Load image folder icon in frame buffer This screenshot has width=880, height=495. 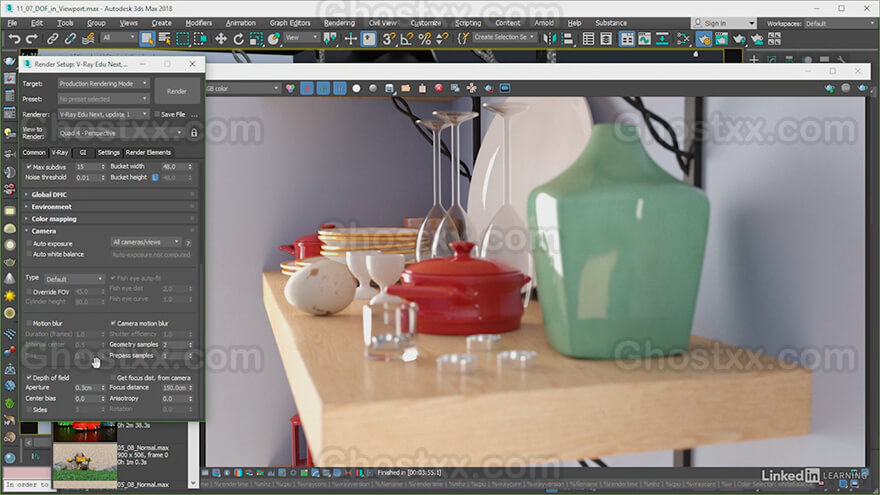pos(405,88)
